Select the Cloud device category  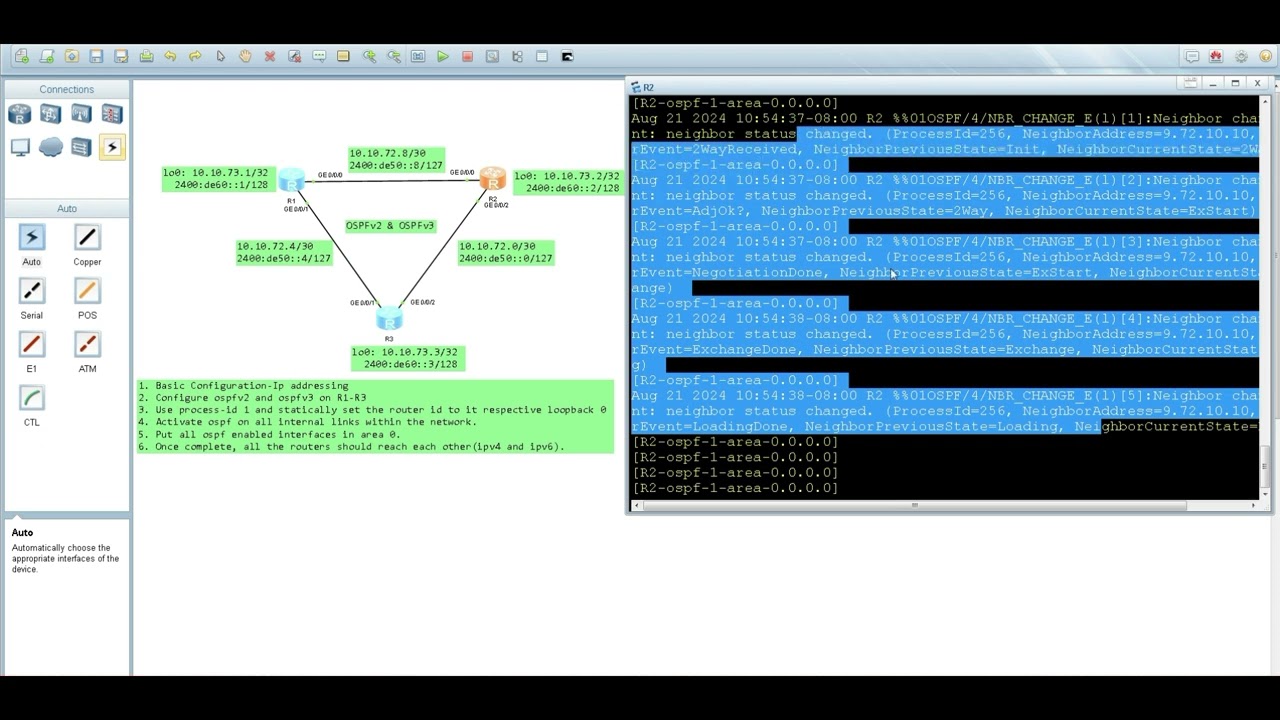coord(50,148)
